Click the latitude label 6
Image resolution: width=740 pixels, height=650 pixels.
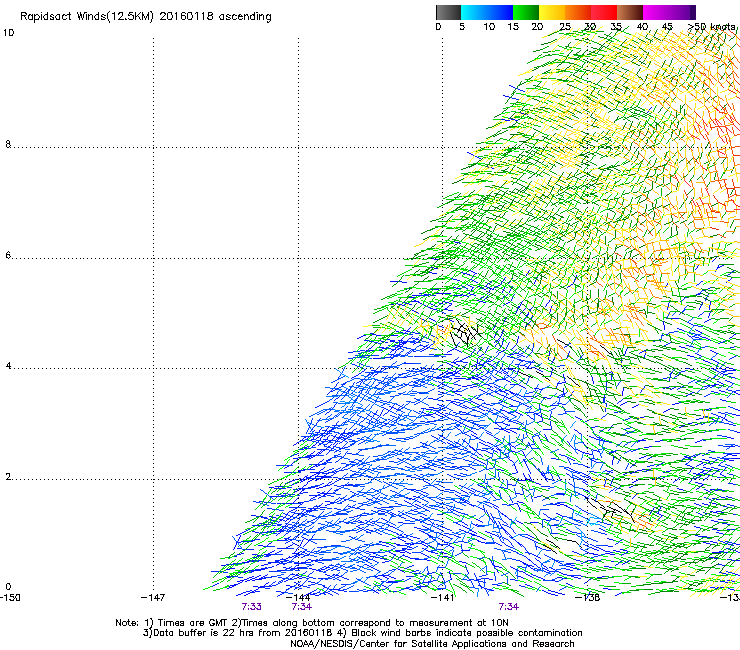[x=8, y=255]
